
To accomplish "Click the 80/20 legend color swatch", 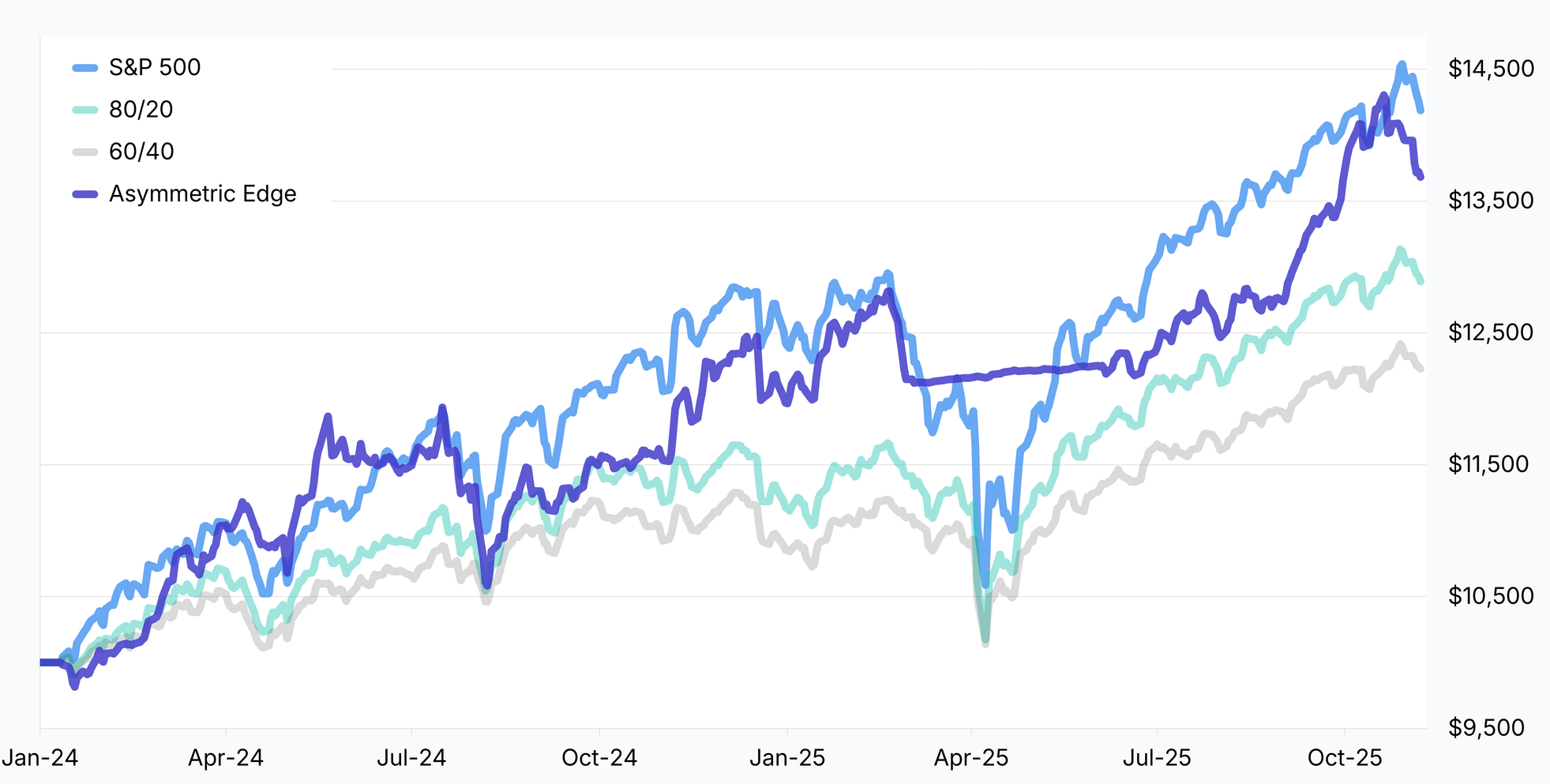I will 85,110.
